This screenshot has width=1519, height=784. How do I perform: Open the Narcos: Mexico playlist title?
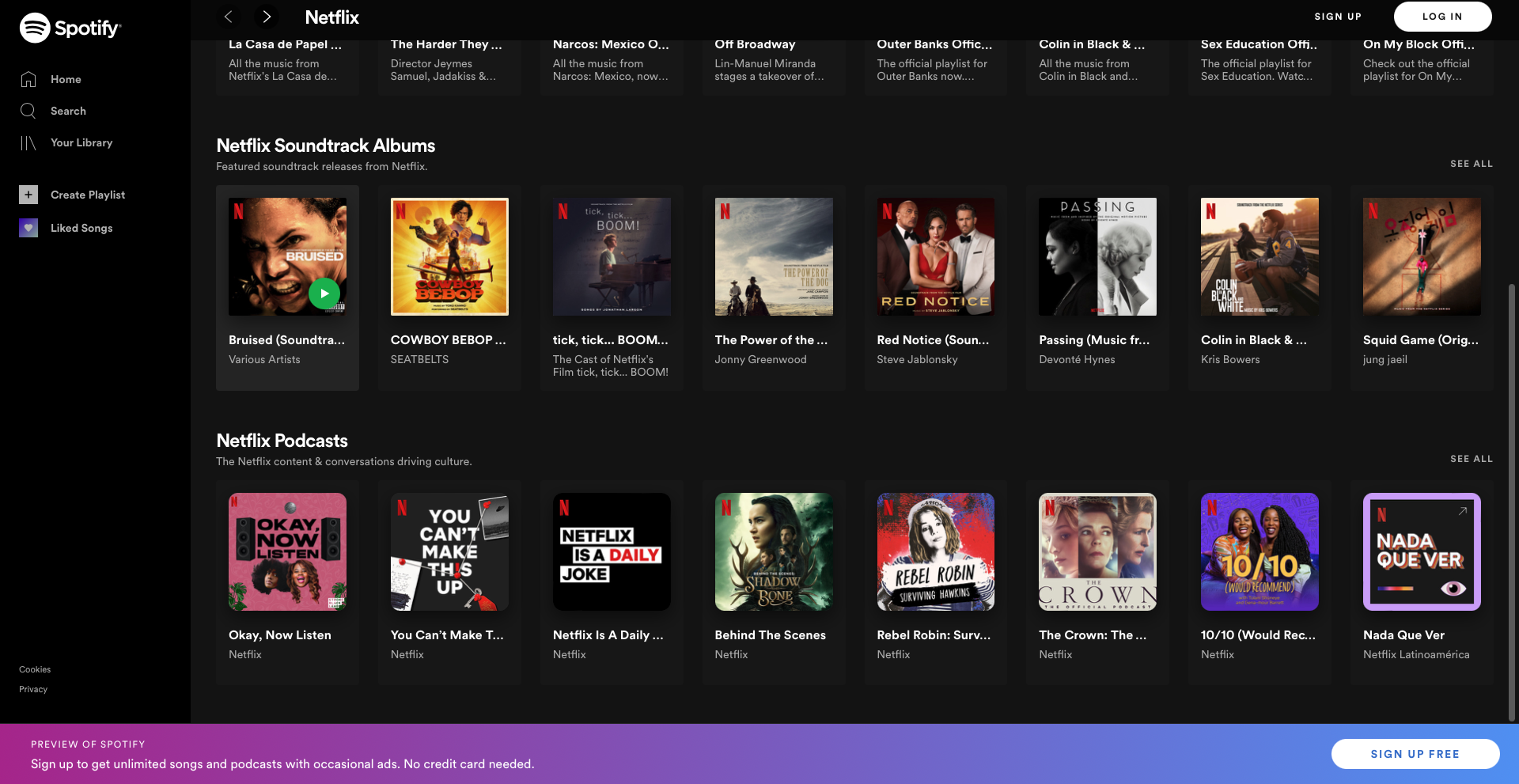[x=611, y=44]
